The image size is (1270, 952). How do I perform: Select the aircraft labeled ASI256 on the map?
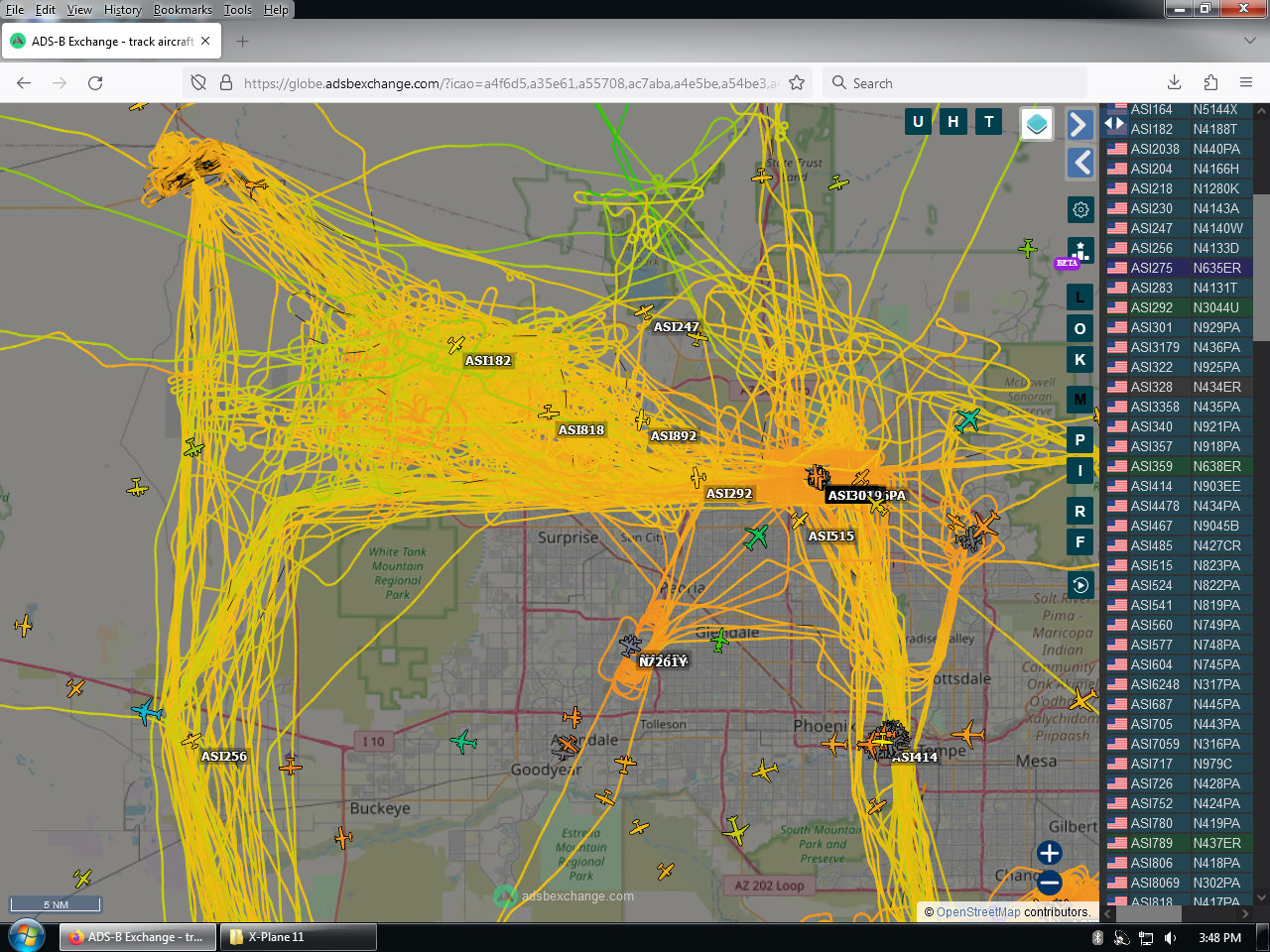click(191, 740)
